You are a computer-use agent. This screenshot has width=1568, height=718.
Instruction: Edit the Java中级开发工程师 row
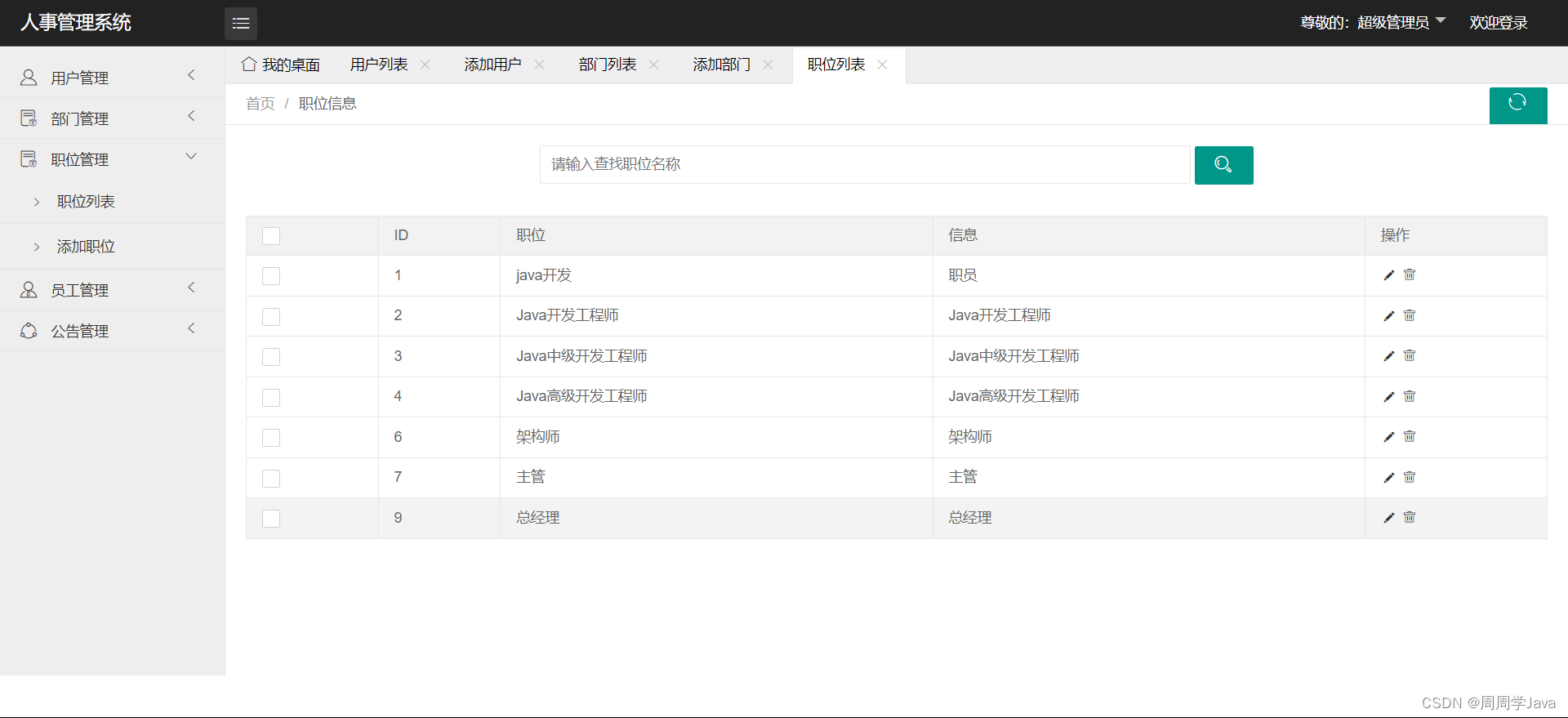1389,356
